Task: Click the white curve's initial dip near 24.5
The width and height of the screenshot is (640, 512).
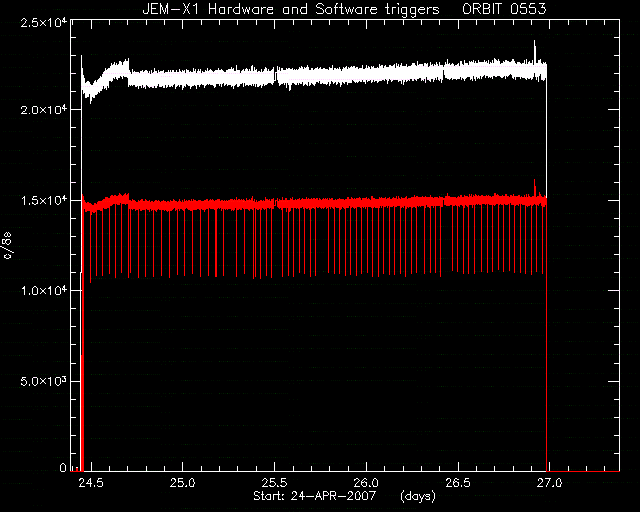Action: click(x=91, y=98)
